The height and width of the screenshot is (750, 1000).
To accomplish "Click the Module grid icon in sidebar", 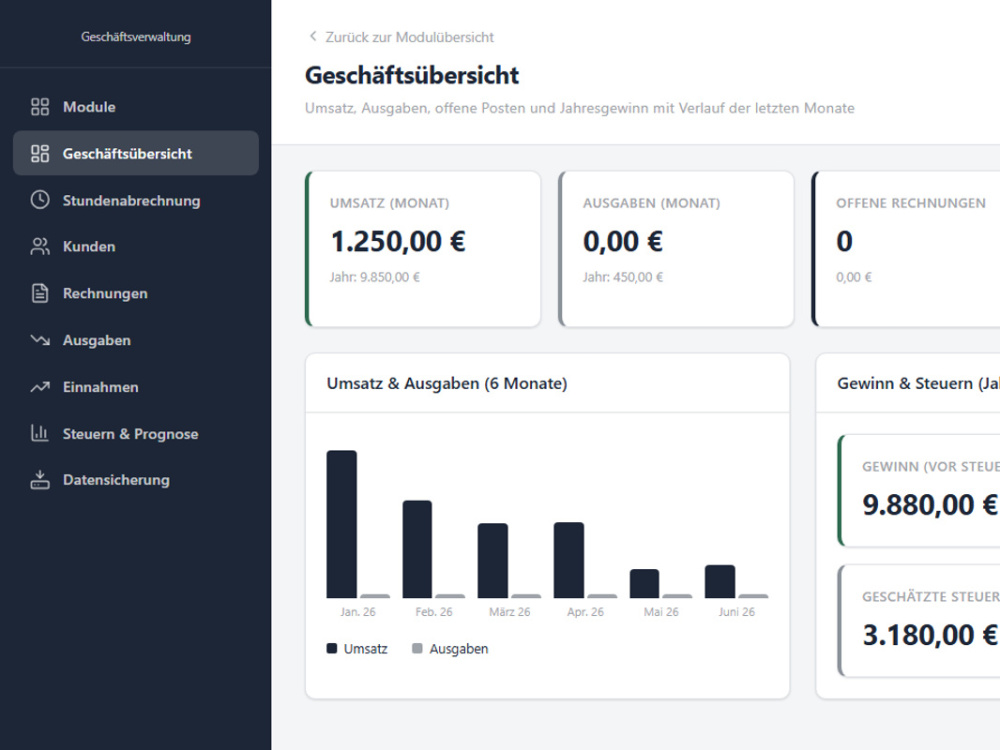I will 40,107.
